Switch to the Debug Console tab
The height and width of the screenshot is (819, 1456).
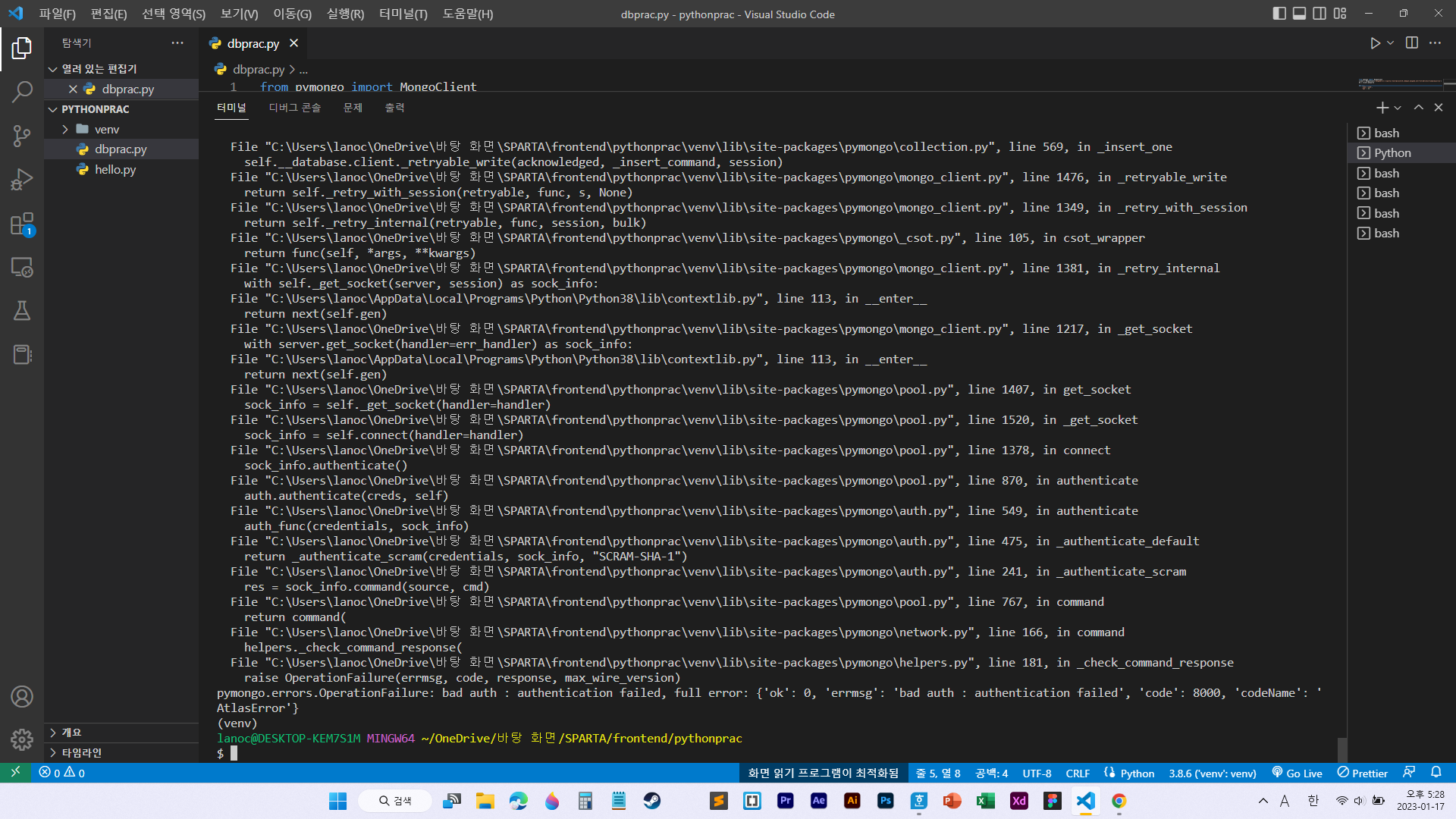coord(295,108)
